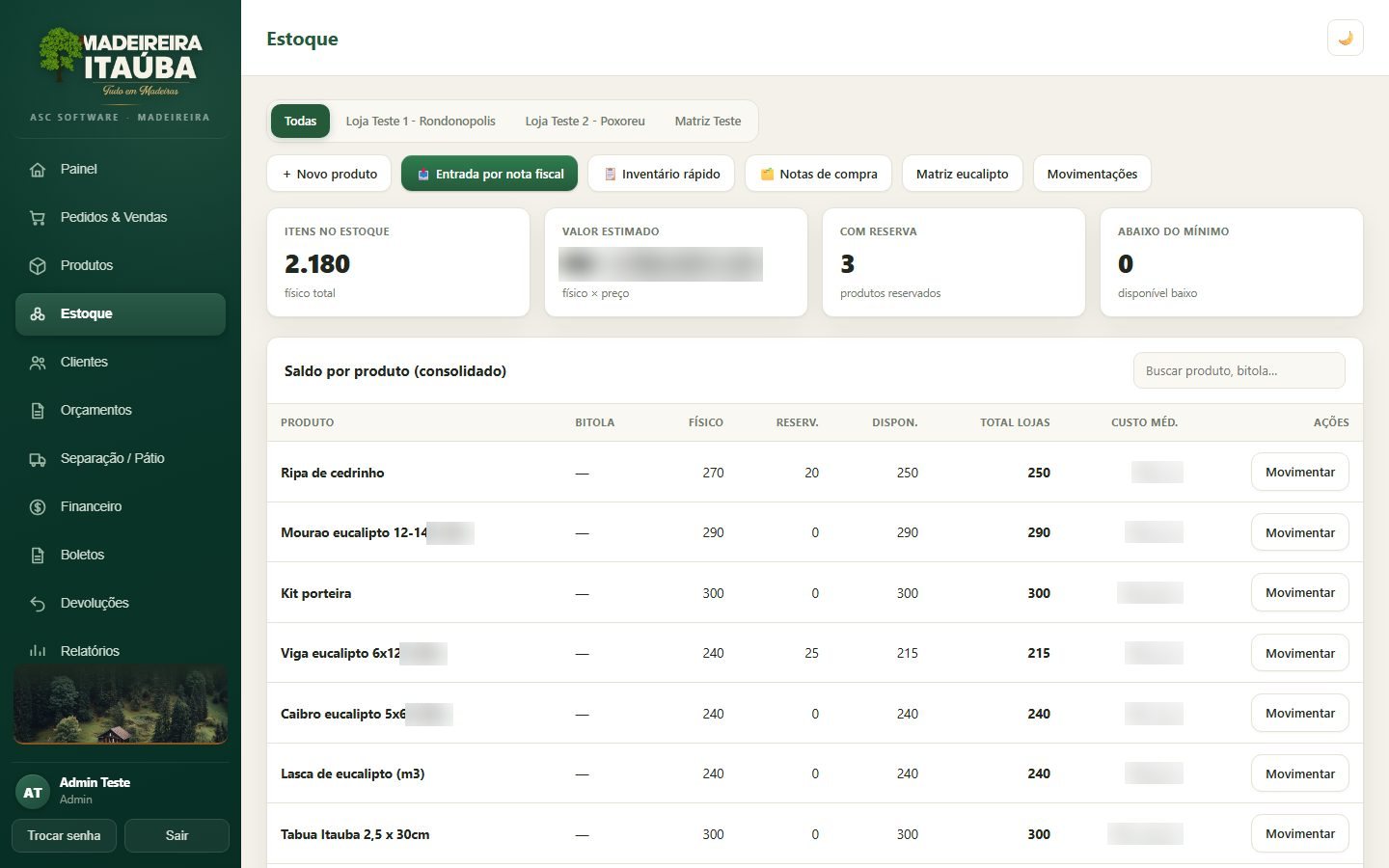
Task: Switch to Loja Teste 1 - Rondonopolis tab
Action: (421, 122)
